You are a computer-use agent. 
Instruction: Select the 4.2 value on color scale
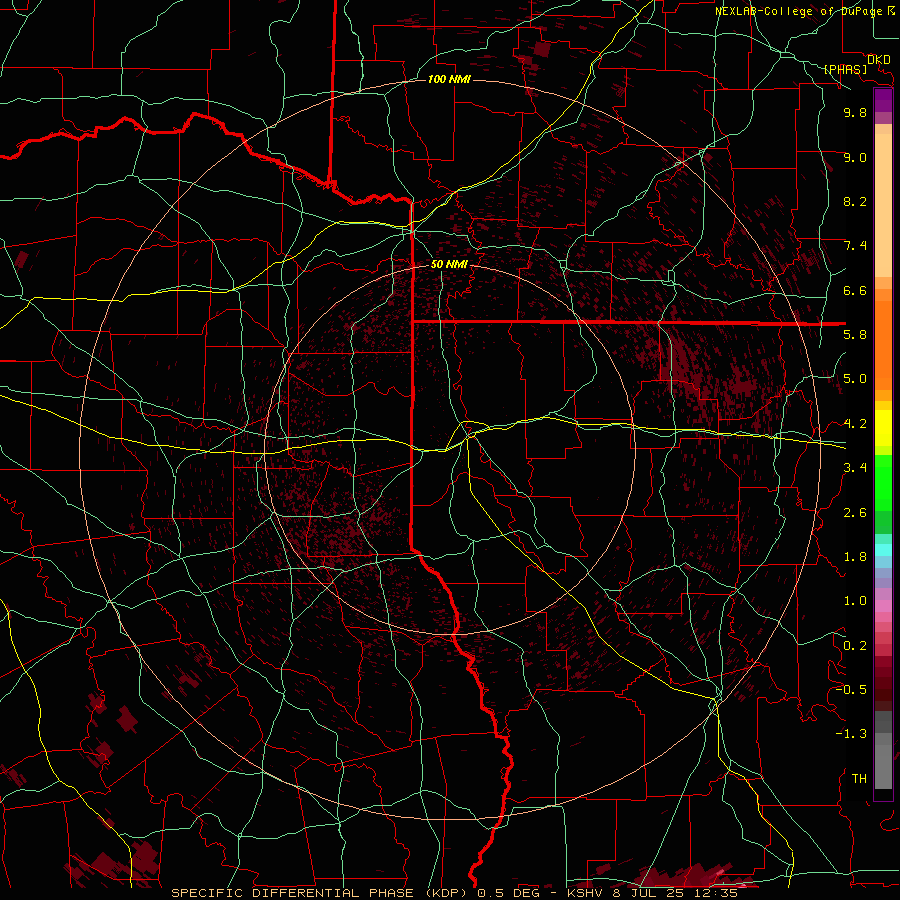(x=855, y=424)
